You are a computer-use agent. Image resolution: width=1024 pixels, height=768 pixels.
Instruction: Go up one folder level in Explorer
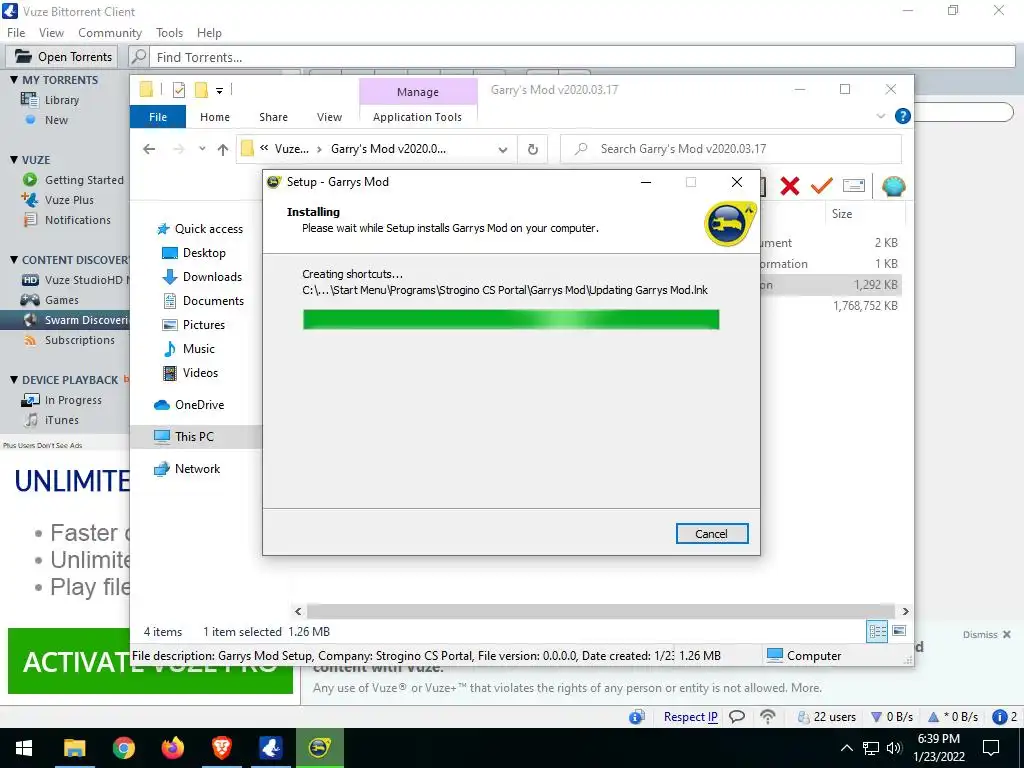pyautogui.click(x=223, y=150)
